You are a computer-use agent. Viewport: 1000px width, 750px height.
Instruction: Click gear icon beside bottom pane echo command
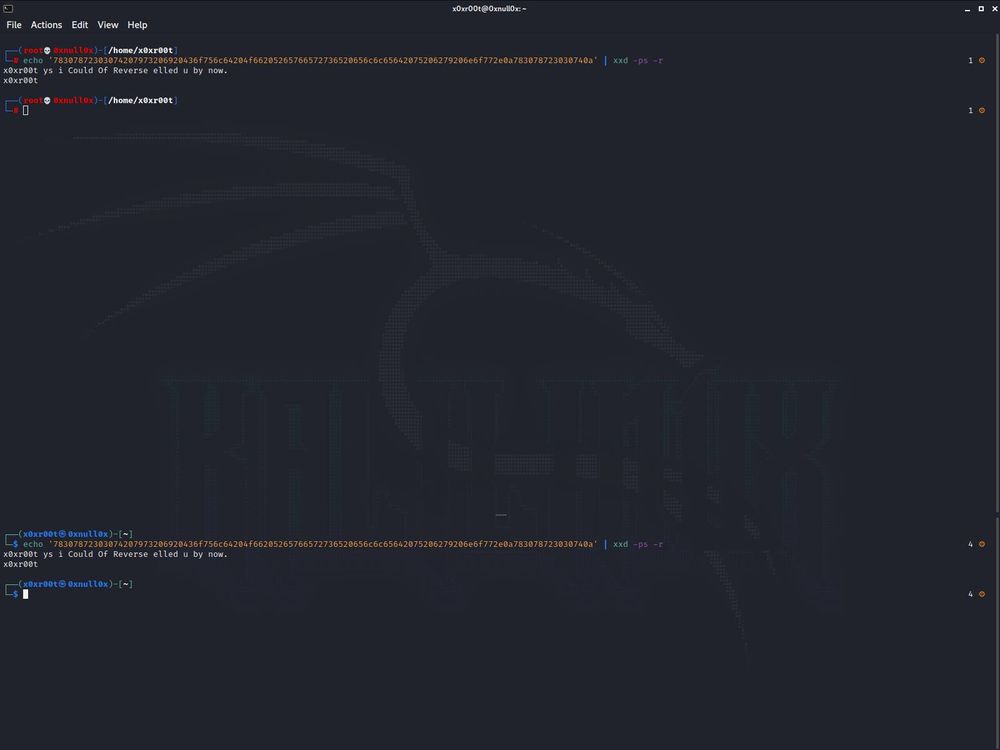click(982, 545)
